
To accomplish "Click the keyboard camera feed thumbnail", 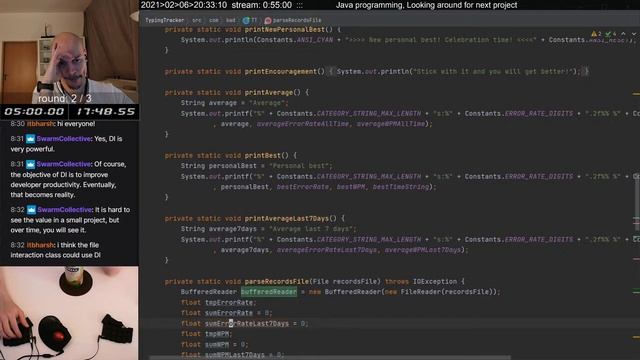I will tap(69, 313).
